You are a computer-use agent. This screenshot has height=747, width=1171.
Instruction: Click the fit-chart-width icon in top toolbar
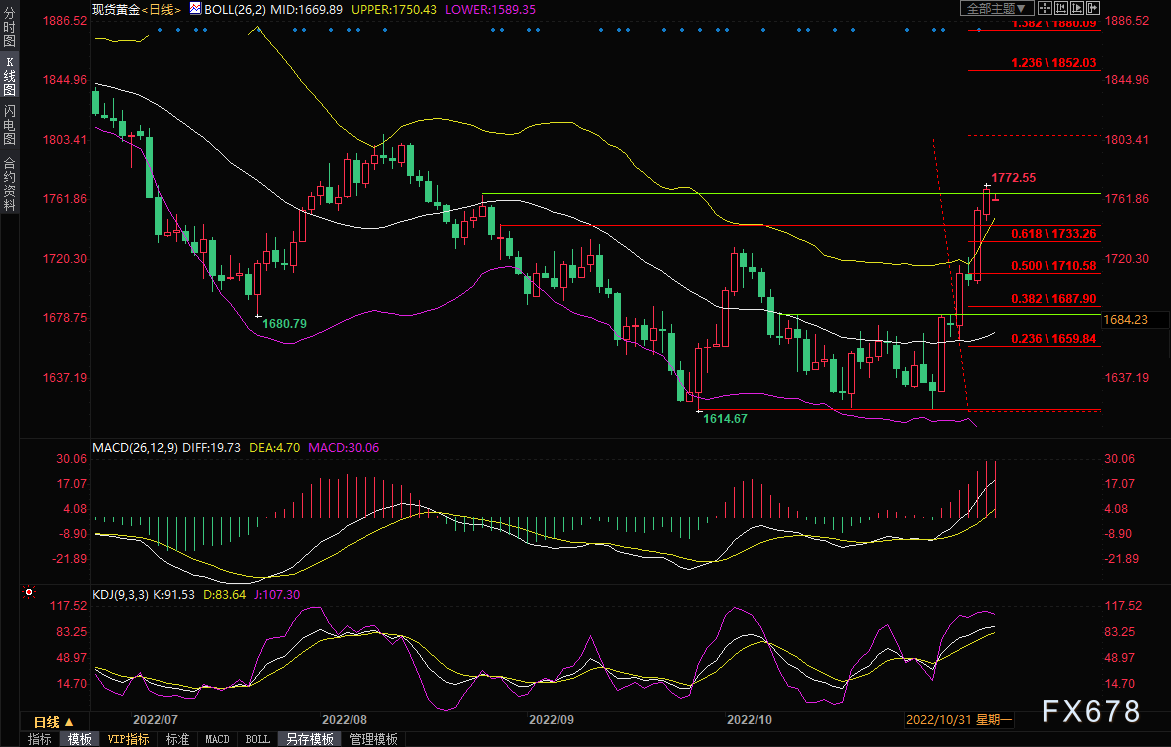tap(1061, 8)
